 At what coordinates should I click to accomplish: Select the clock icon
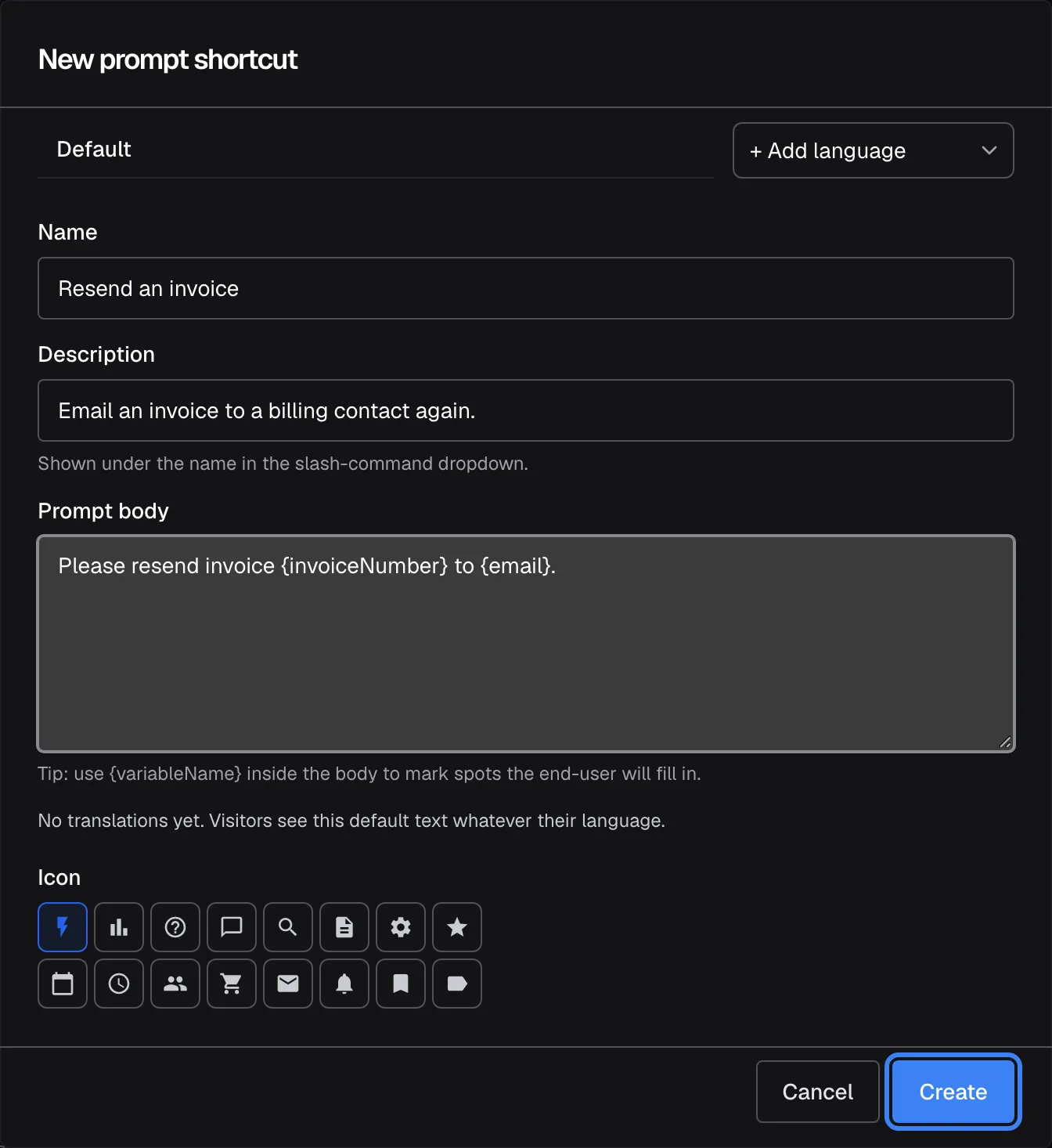(x=119, y=984)
